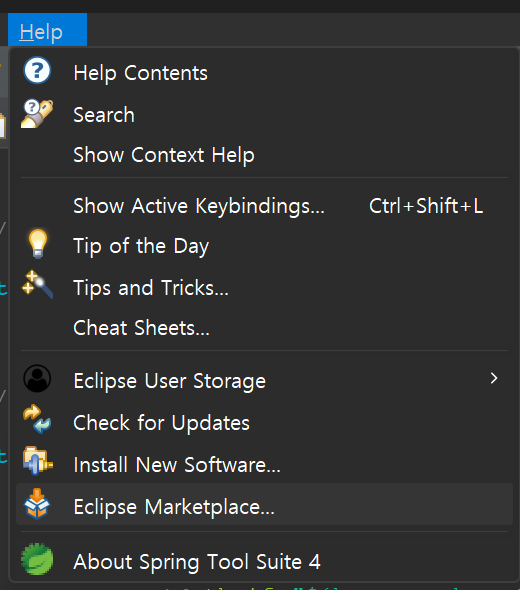The height and width of the screenshot is (590, 520).
Task: Click the Help Contents question mark icon
Action: pos(37,70)
